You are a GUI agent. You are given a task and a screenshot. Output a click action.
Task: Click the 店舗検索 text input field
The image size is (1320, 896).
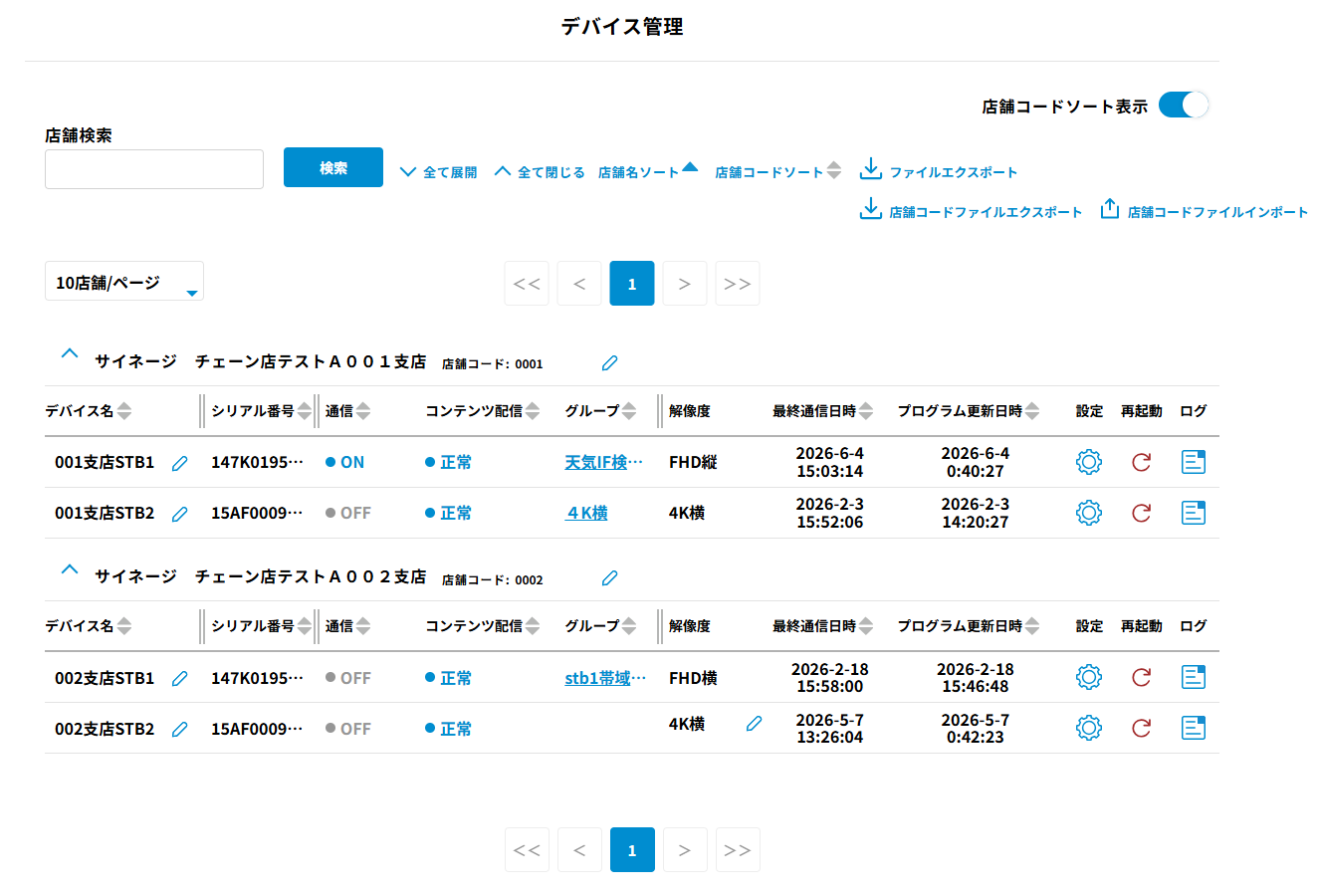click(x=154, y=169)
